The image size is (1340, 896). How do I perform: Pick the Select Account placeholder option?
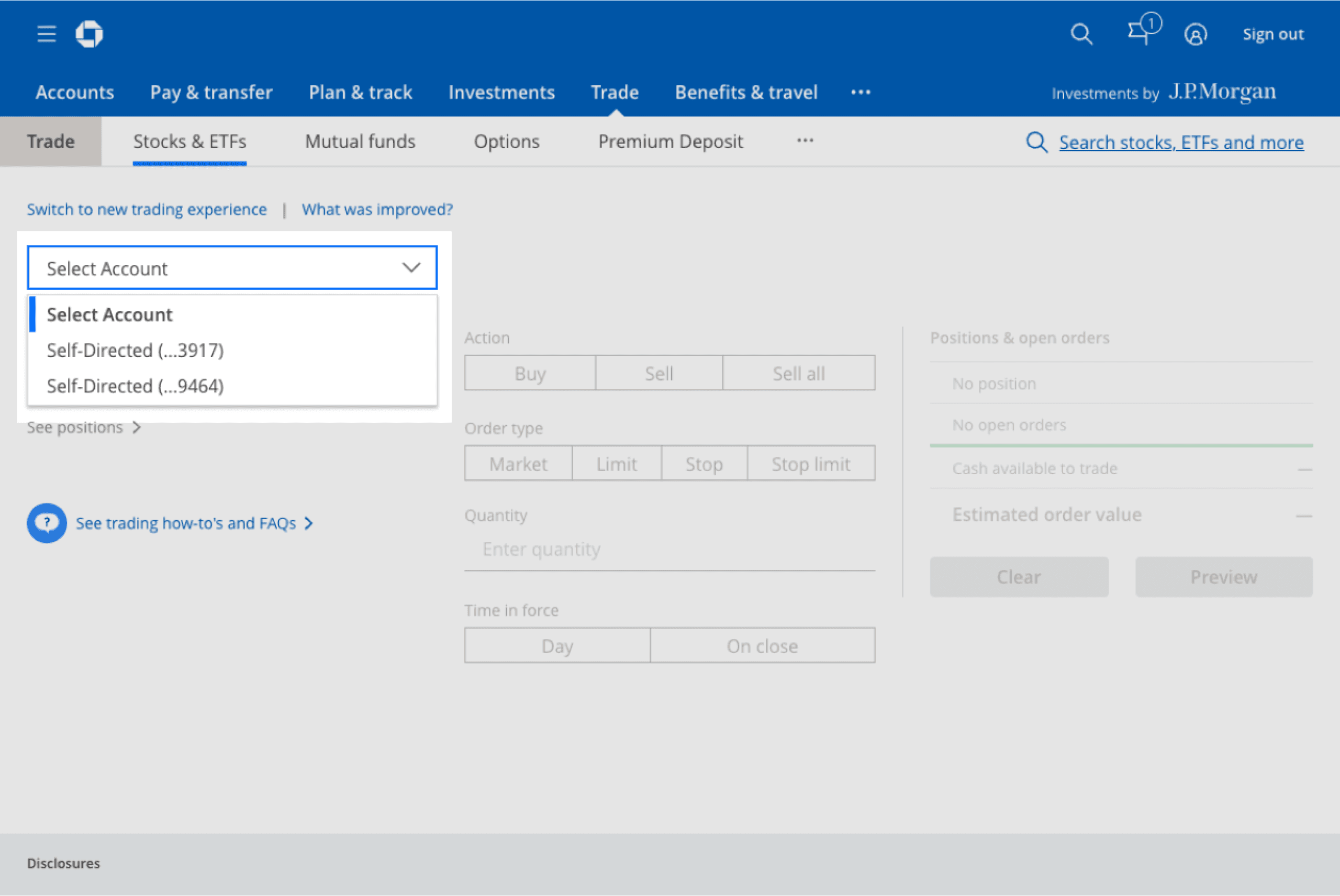[x=232, y=315]
